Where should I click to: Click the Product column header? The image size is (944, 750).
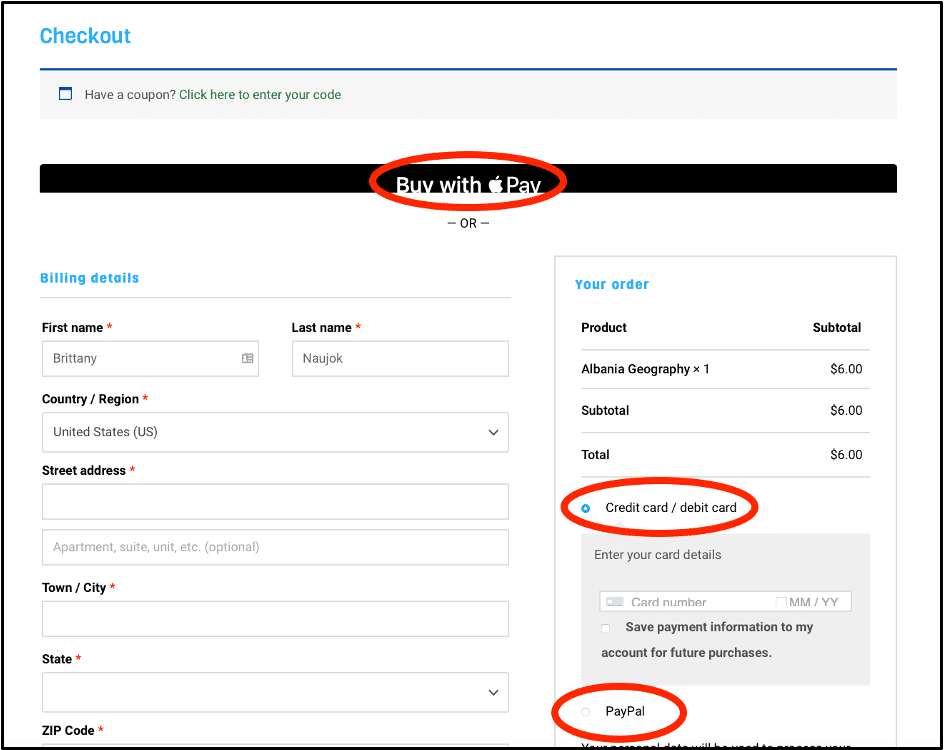tap(604, 327)
